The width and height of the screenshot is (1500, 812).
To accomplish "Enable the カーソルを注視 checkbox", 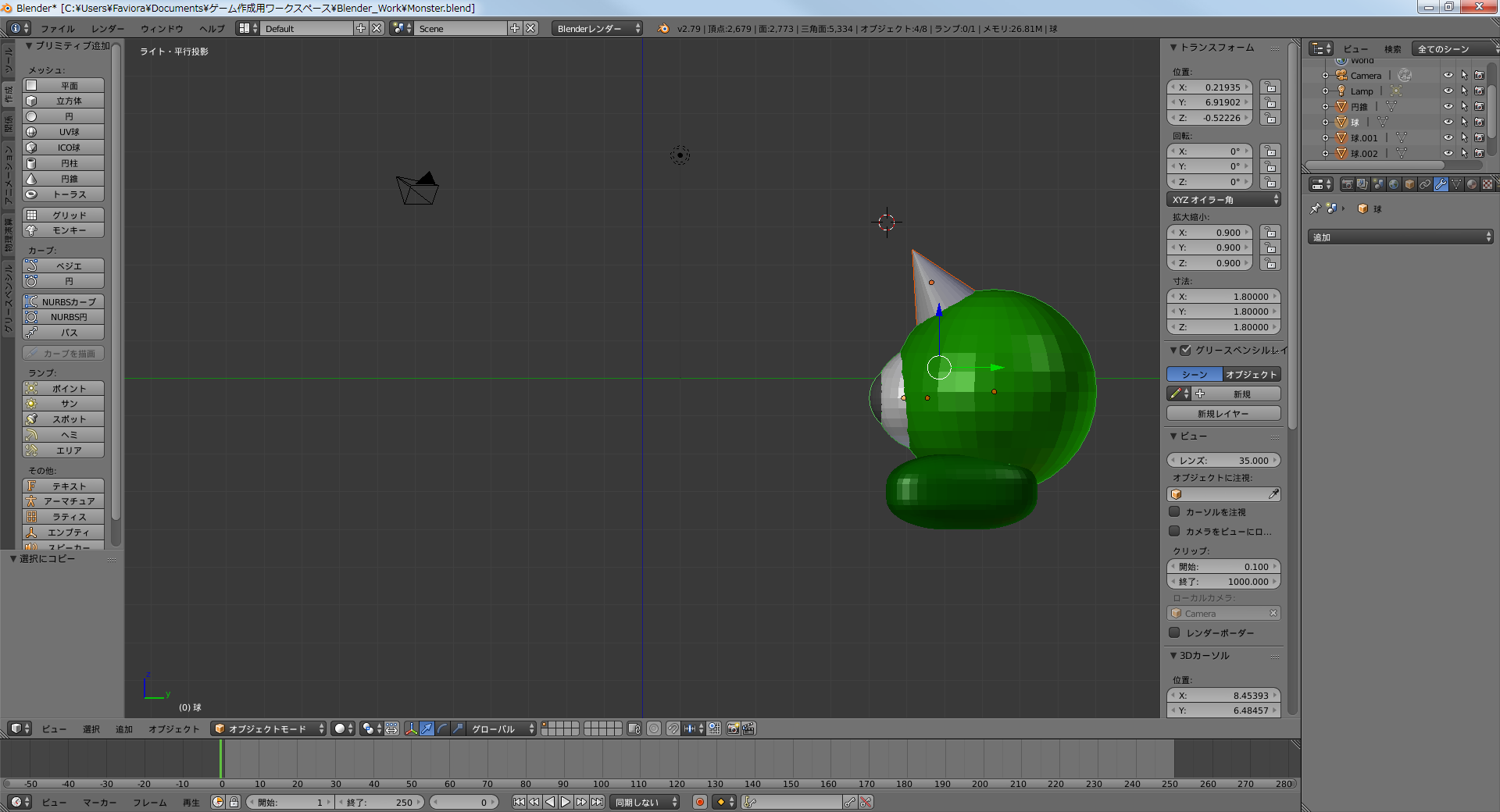I will (1174, 512).
